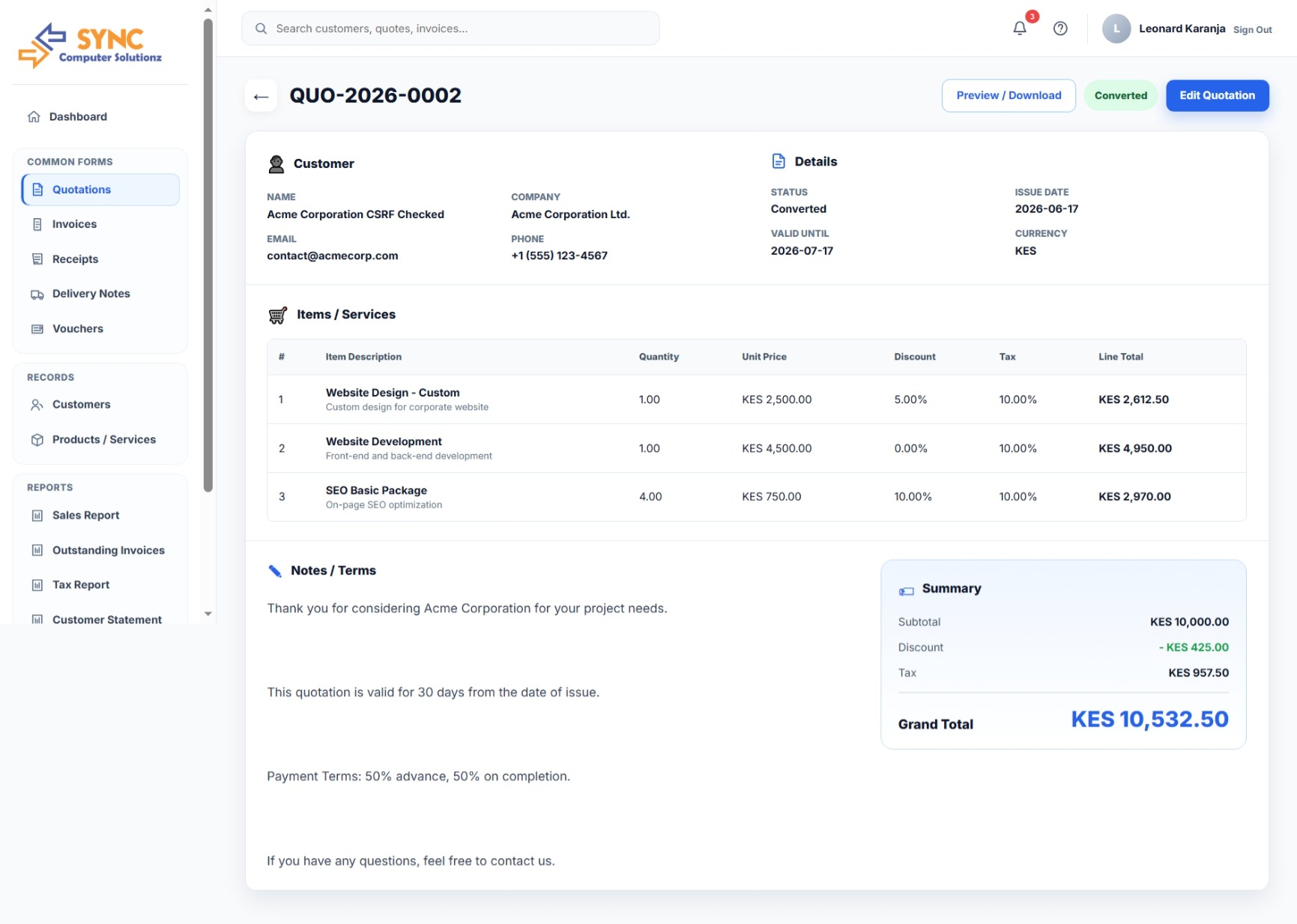The height and width of the screenshot is (924, 1297).
Task: Navigate to Delivery Notes
Action: 100,294
